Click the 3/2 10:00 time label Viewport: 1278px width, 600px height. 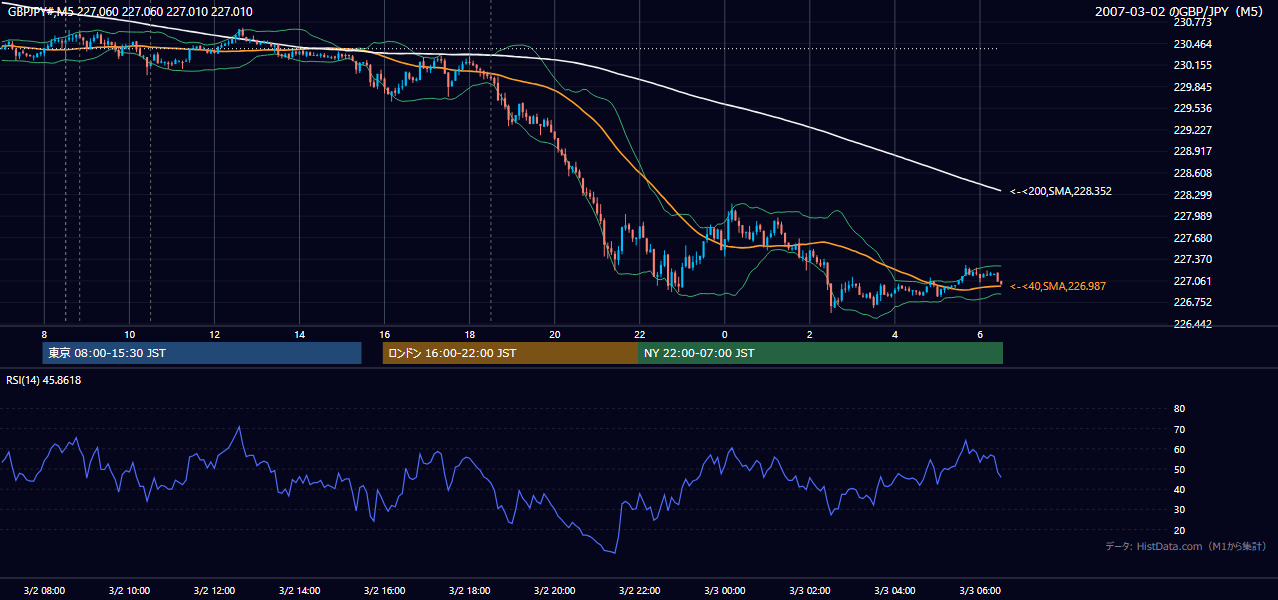[x=129, y=590]
